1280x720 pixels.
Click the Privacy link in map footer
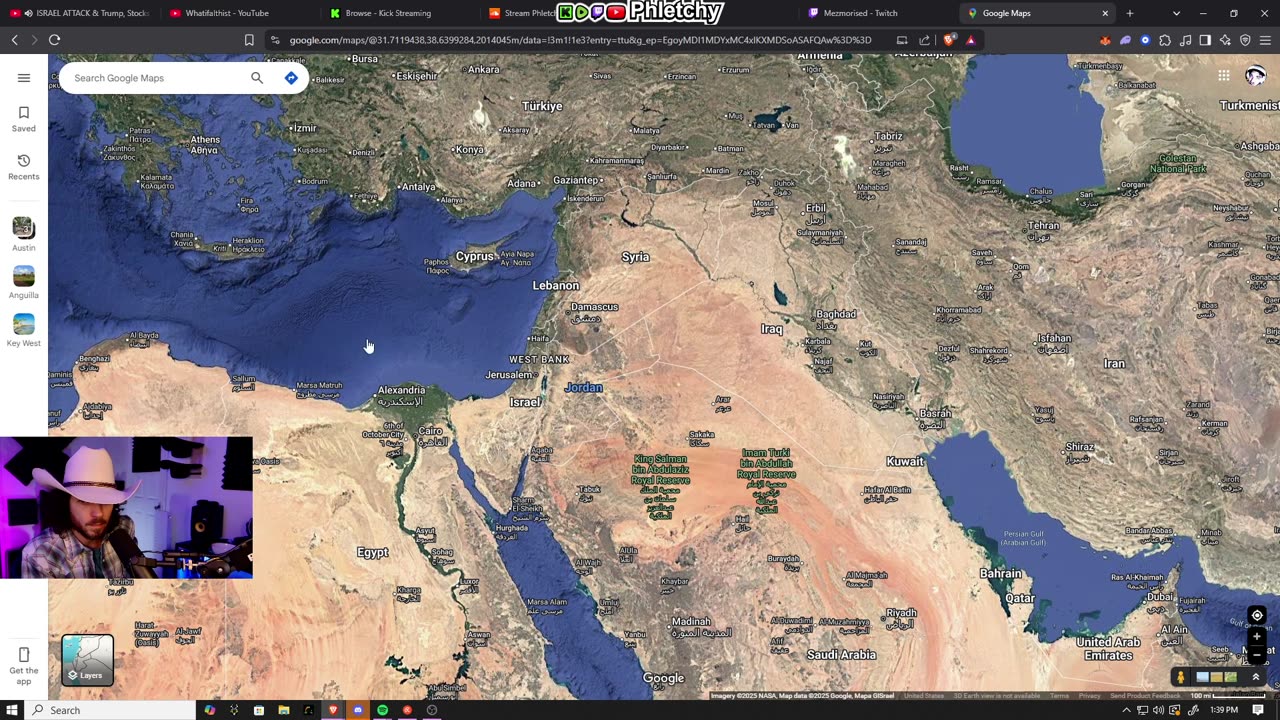[x=1089, y=696]
